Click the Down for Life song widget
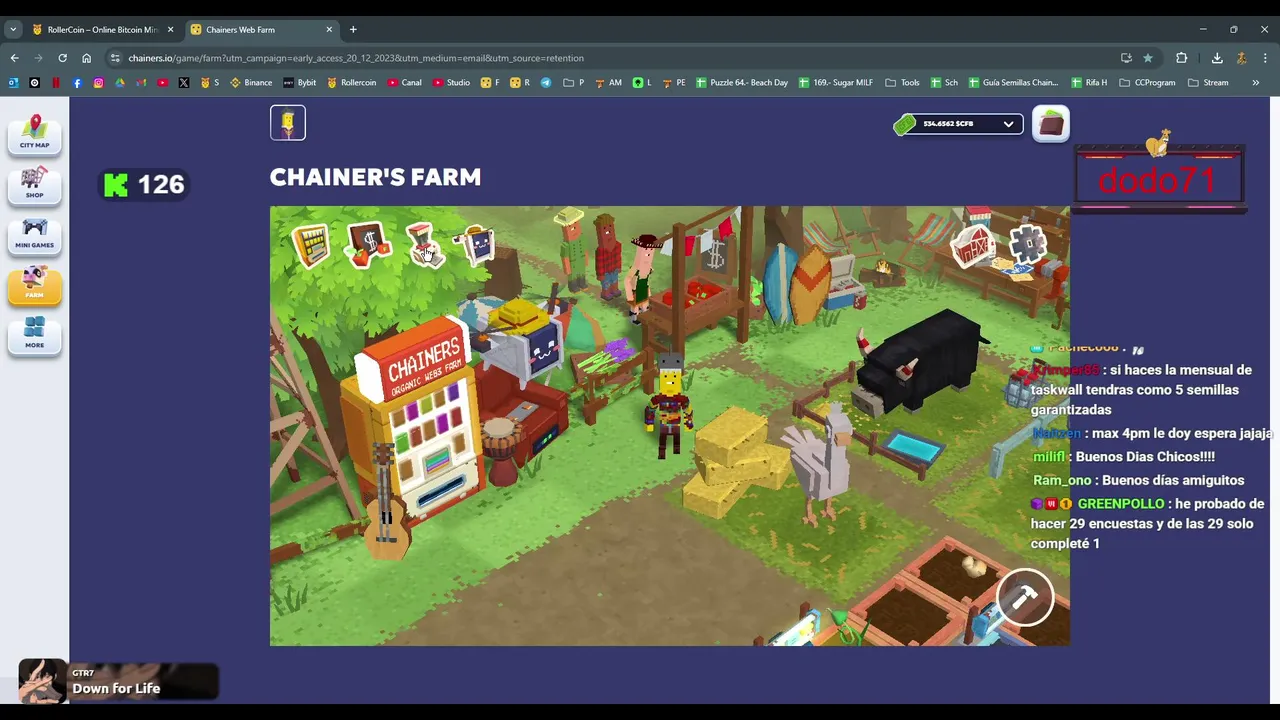Image resolution: width=1280 pixels, height=720 pixels. click(x=118, y=681)
